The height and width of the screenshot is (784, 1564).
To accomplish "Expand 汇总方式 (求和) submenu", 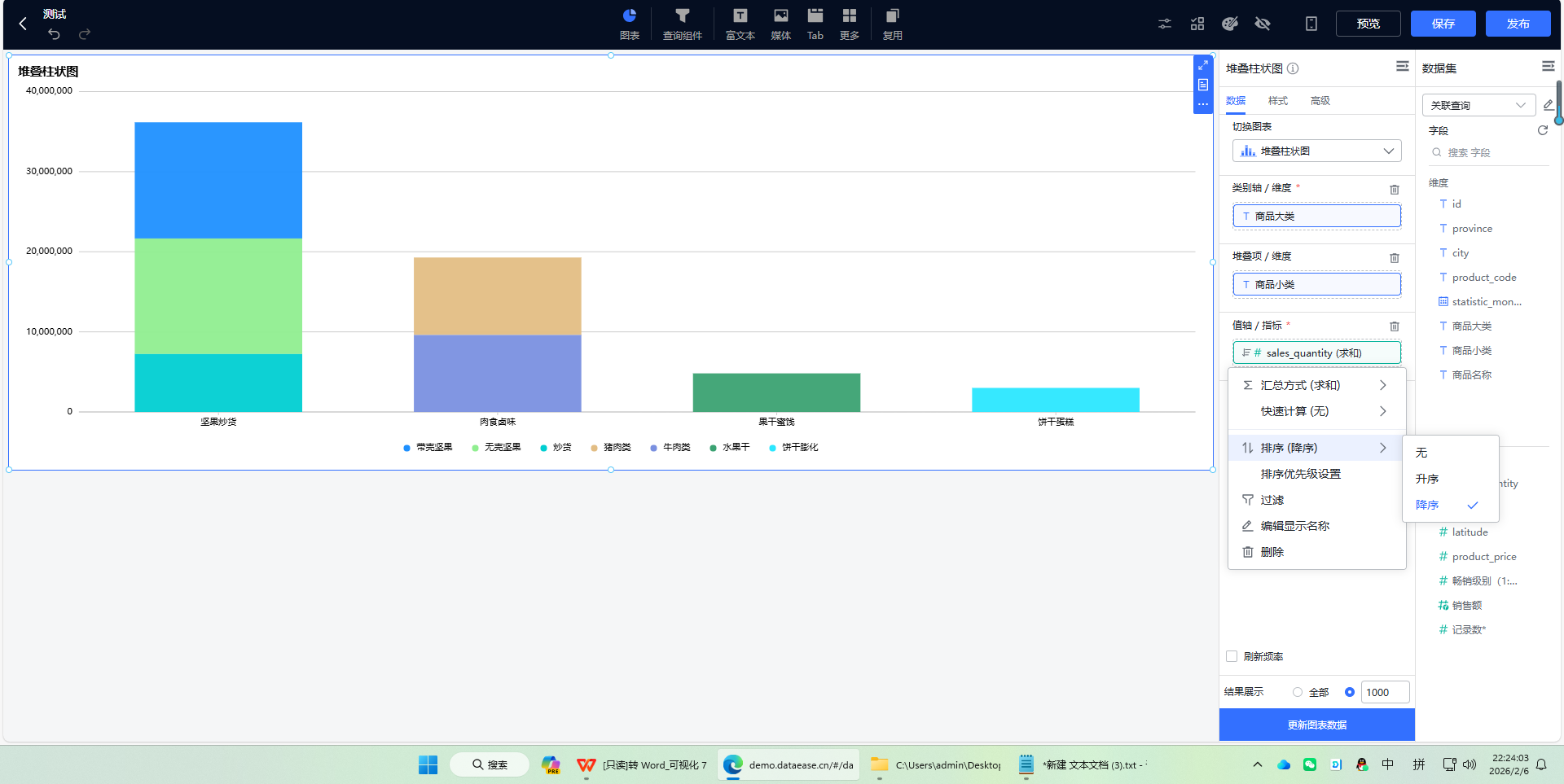I will coord(1317,385).
